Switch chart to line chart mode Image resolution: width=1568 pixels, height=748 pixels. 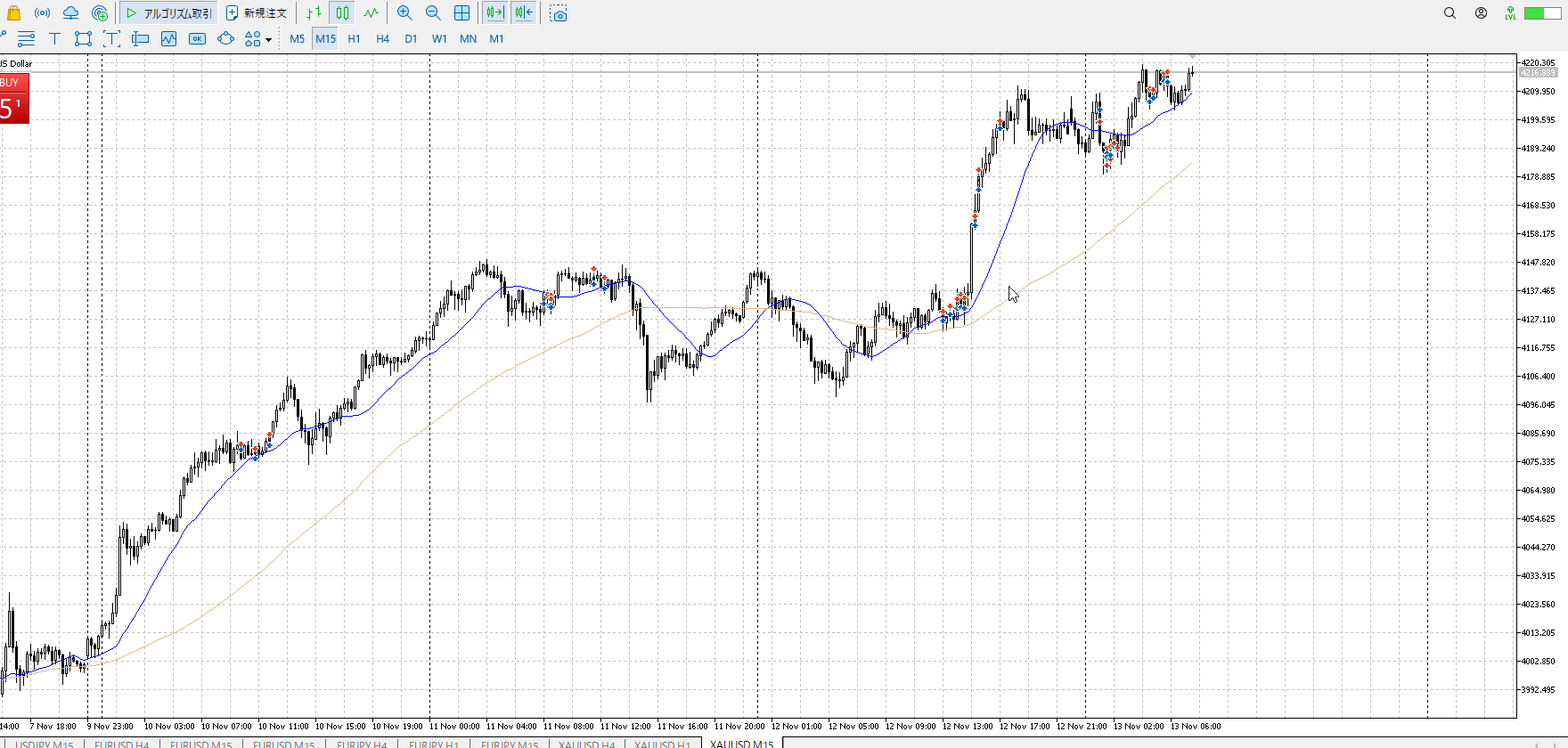pyautogui.click(x=371, y=13)
